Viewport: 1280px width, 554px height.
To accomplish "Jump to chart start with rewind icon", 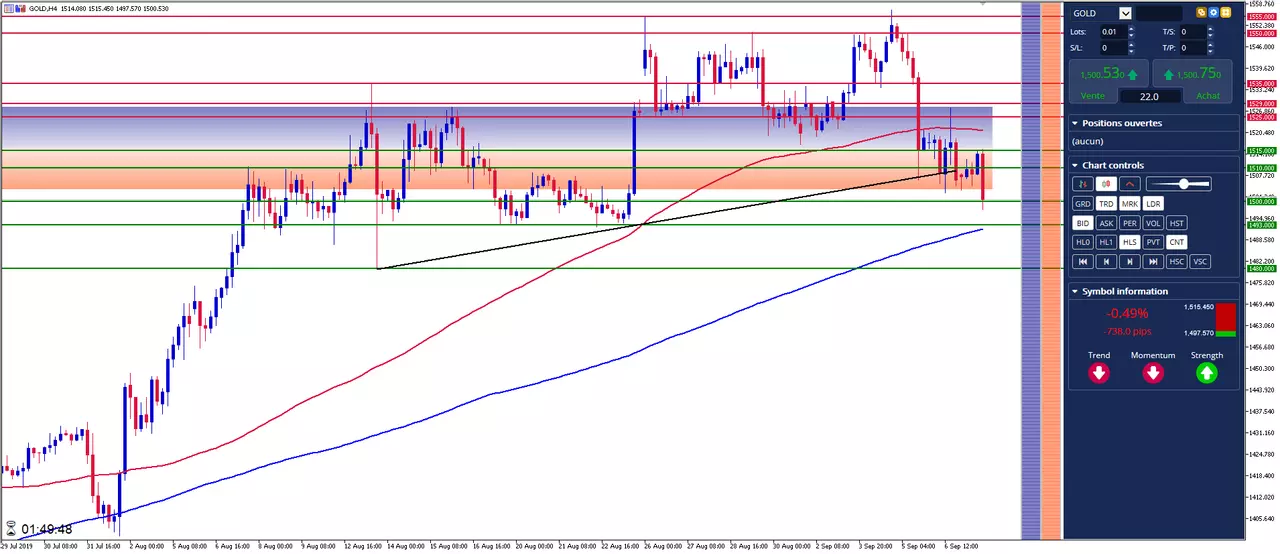I will point(1082,261).
